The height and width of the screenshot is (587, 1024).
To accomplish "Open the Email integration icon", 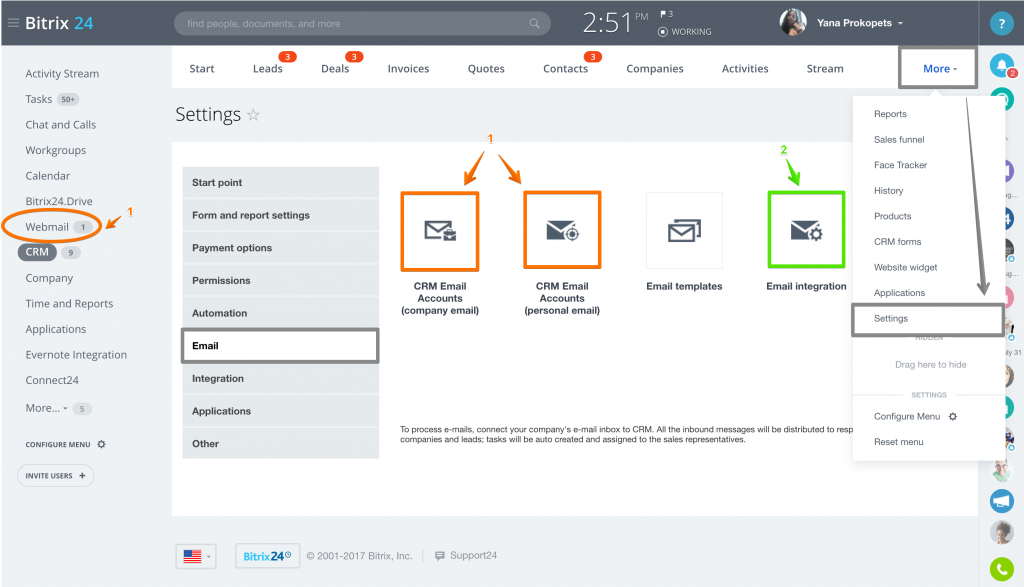I will [x=807, y=230].
